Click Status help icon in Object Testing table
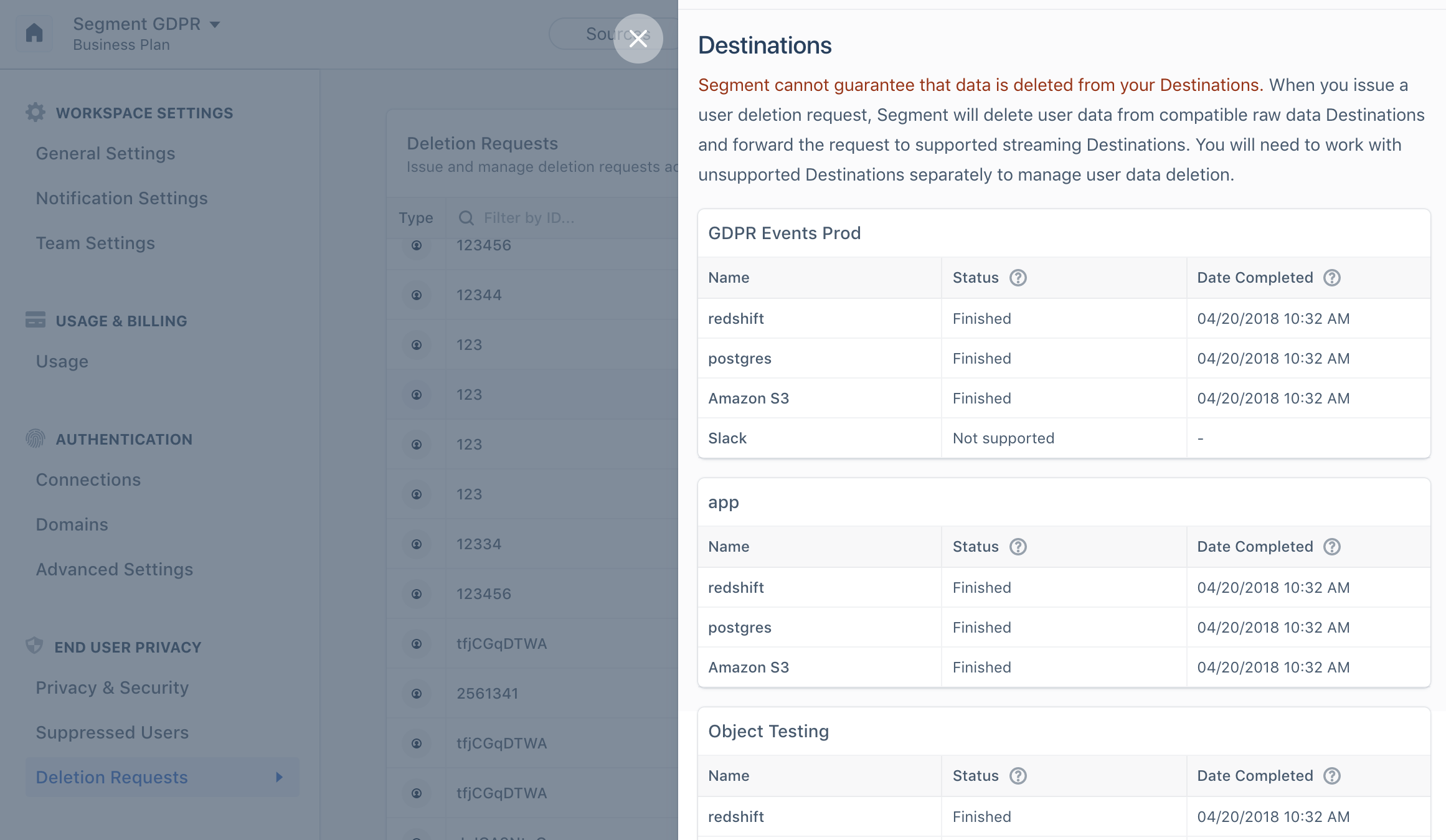 point(1018,776)
